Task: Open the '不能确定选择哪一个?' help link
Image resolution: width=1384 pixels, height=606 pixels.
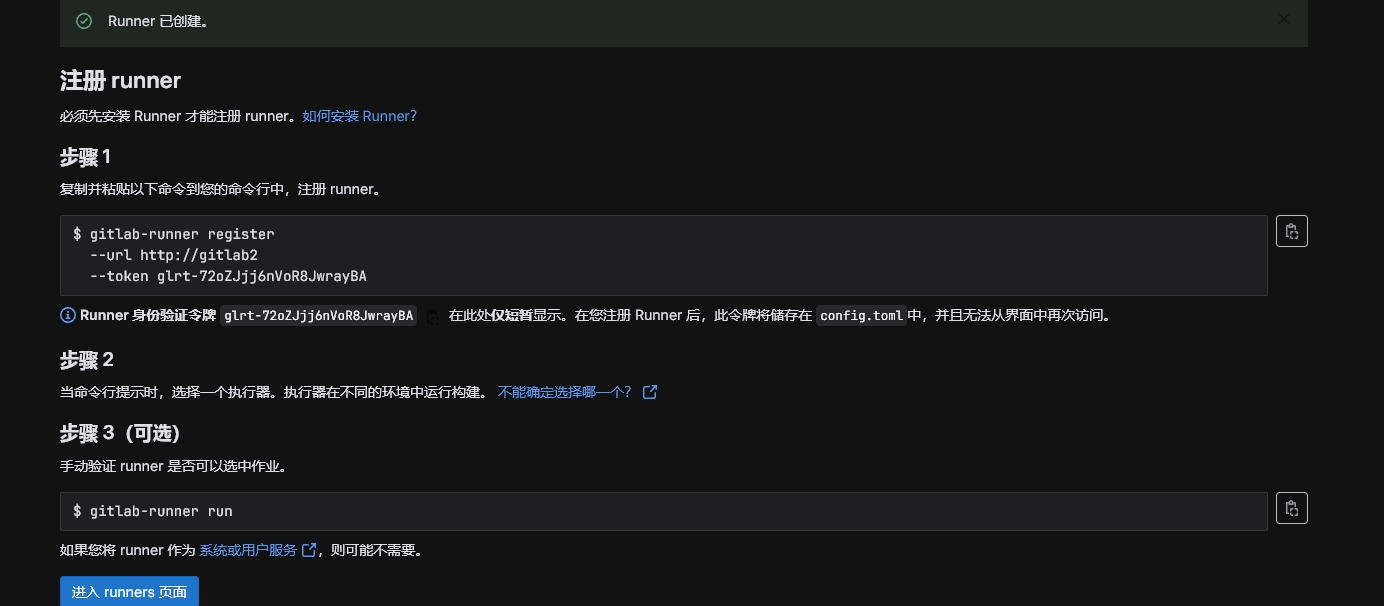Action: (565, 392)
